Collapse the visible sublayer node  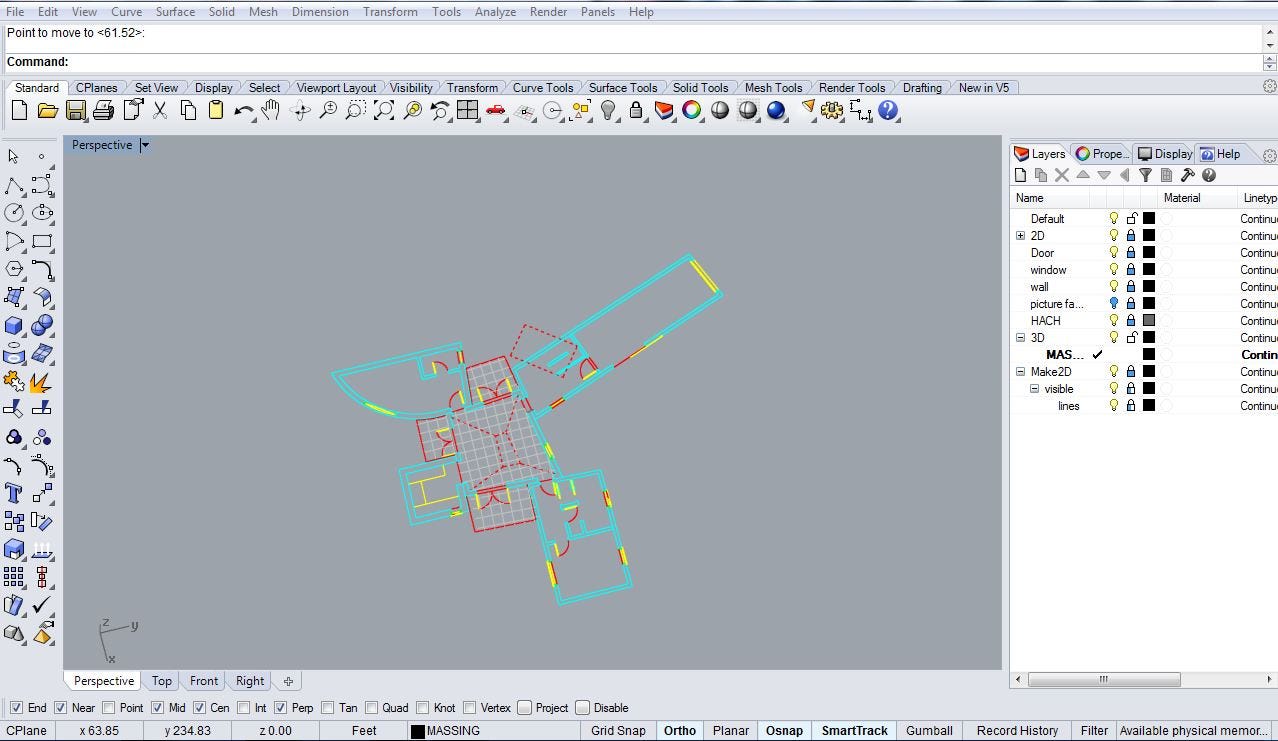coord(1034,389)
